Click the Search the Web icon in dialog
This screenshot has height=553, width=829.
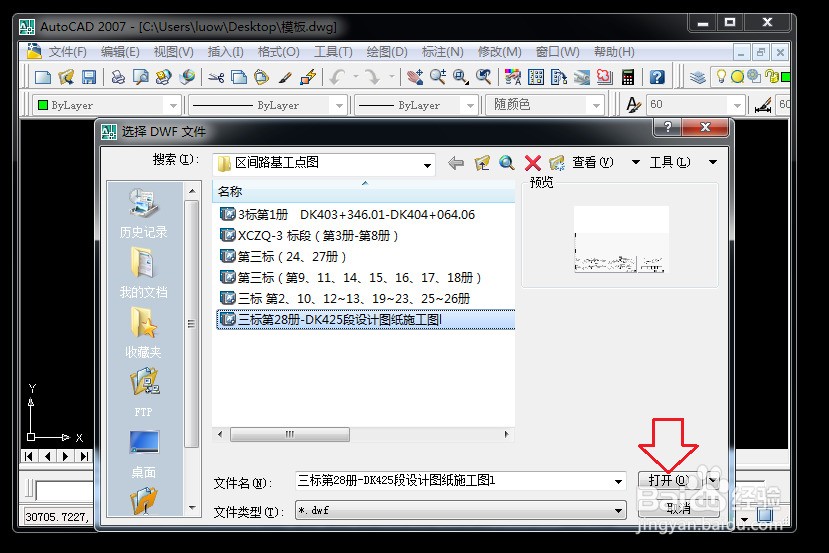click(x=507, y=163)
